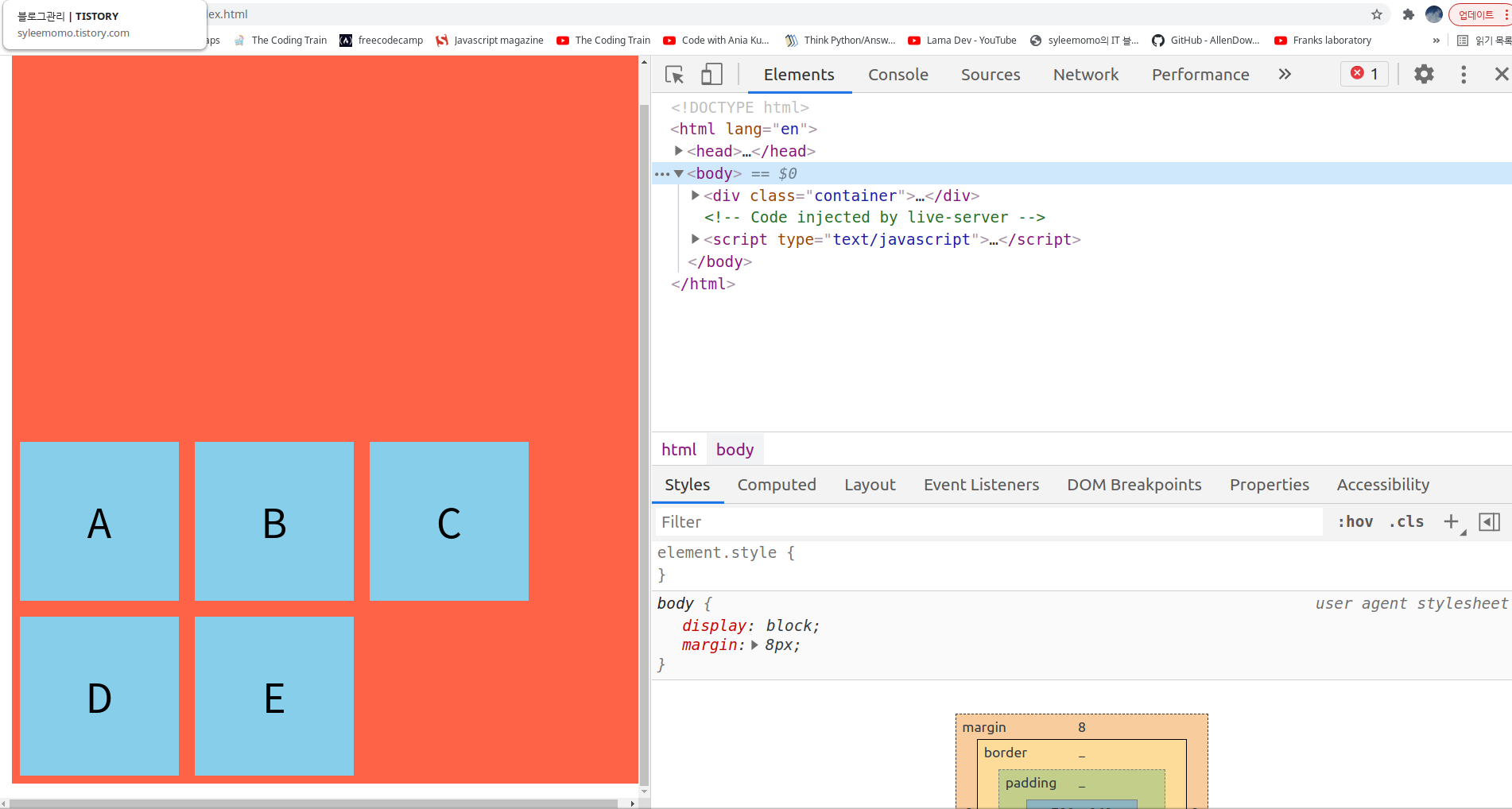Select the html lang="en" node
This screenshot has width=1512, height=809.
(x=744, y=129)
